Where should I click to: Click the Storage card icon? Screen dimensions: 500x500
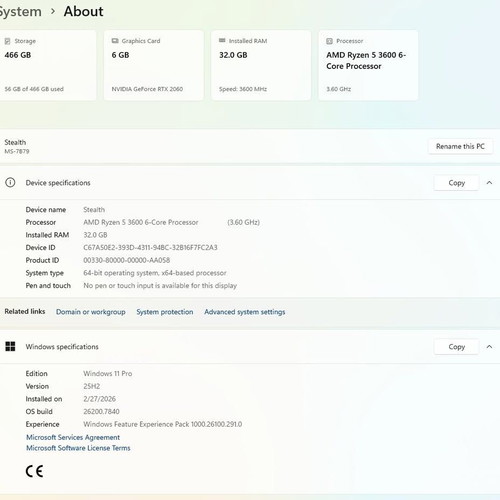7,41
